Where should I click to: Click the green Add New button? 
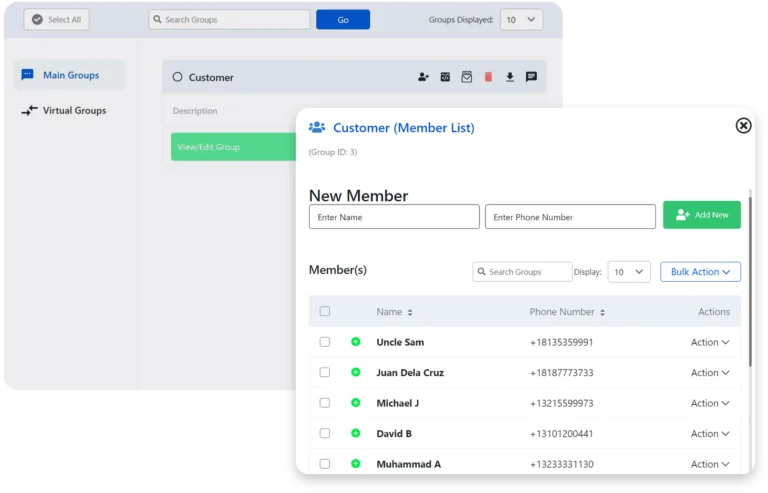click(x=701, y=214)
